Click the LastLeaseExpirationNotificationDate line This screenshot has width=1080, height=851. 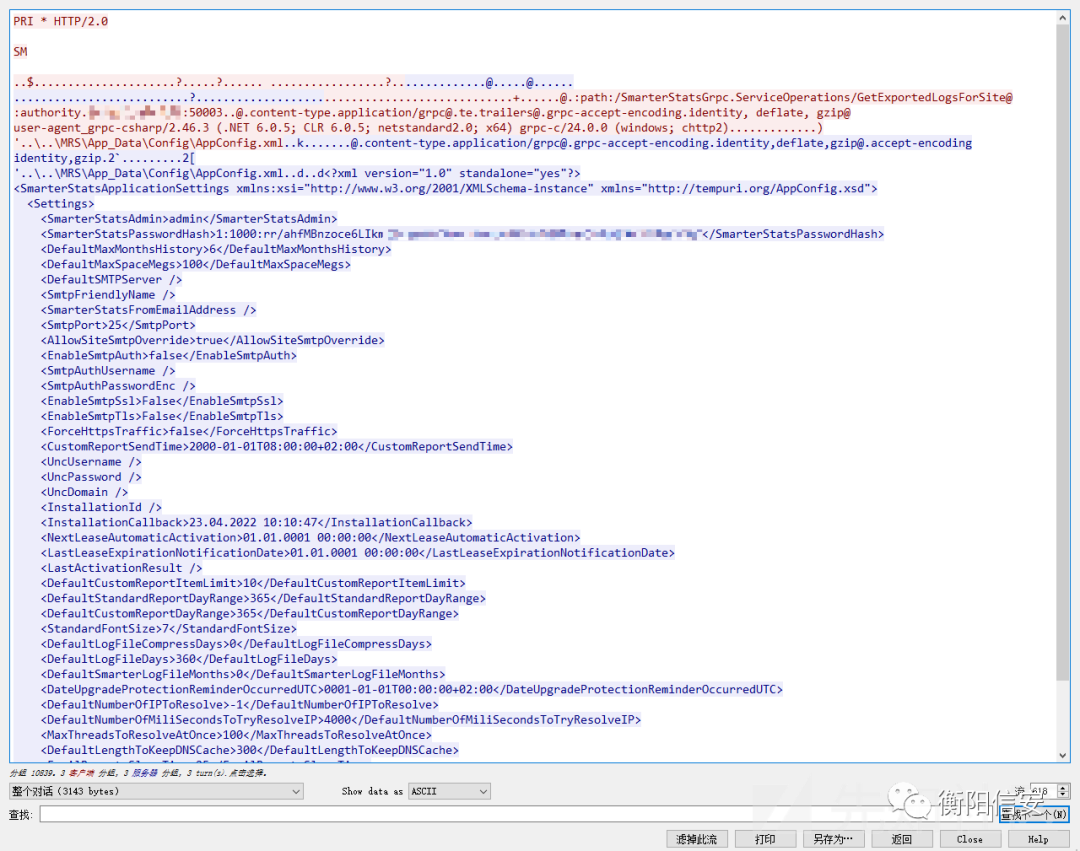pos(357,552)
